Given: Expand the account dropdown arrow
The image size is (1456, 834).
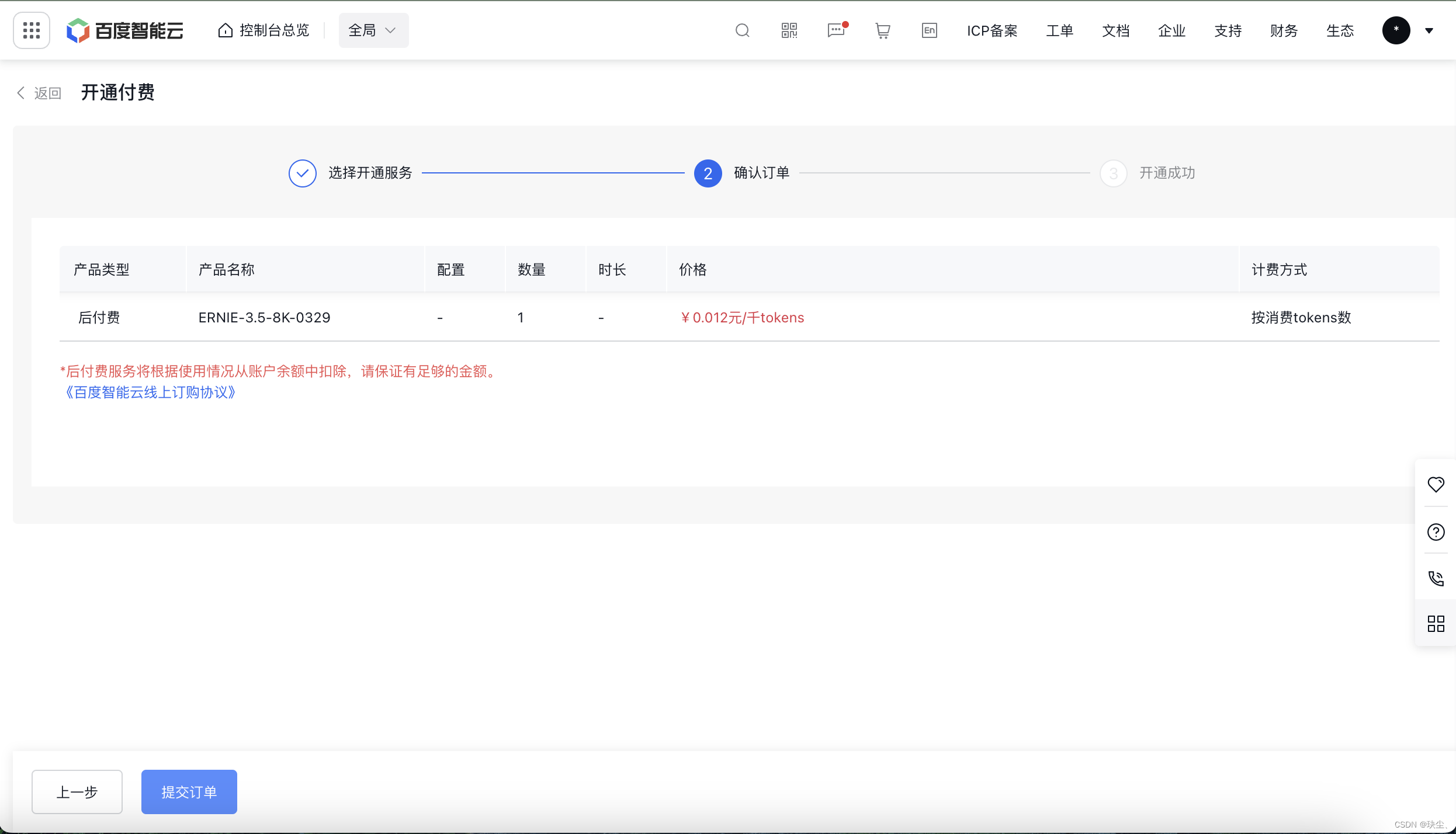Looking at the screenshot, I should coord(1429,30).
